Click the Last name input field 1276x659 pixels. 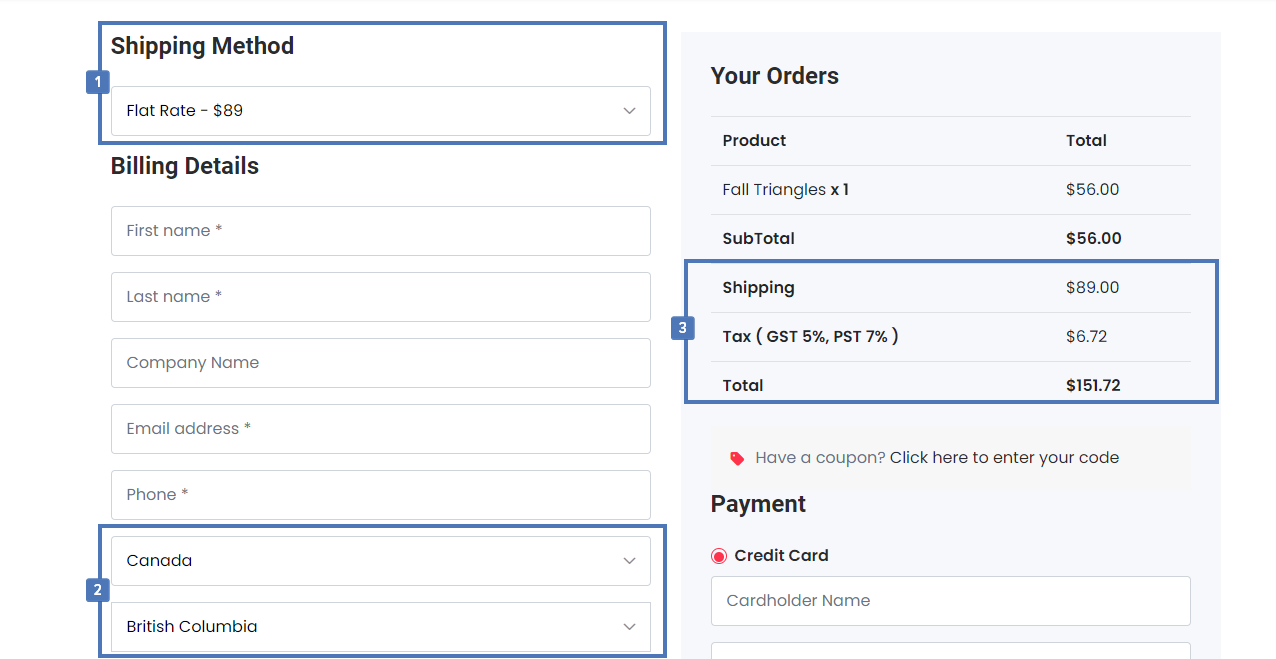click(x=380, y=297)
